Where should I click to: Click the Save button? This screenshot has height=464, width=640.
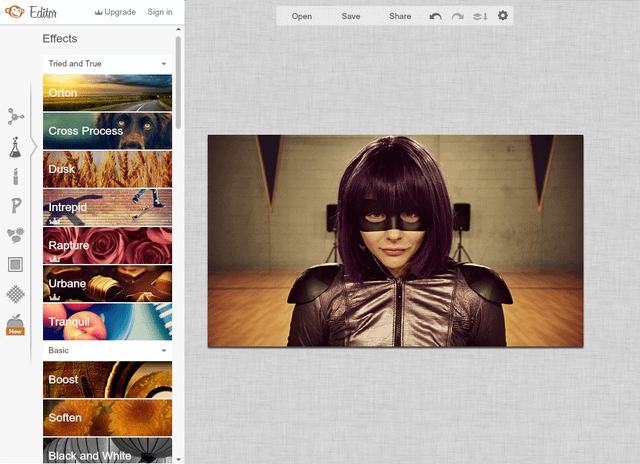tap(351, 16)
